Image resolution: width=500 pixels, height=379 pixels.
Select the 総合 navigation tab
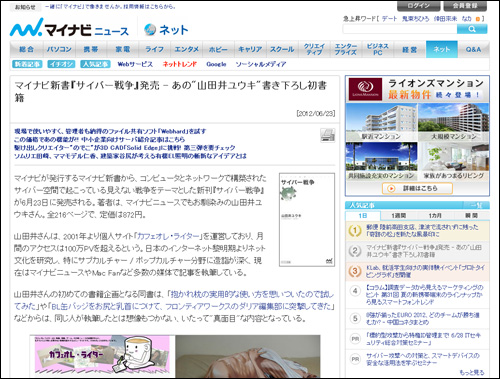click(27, 49)
